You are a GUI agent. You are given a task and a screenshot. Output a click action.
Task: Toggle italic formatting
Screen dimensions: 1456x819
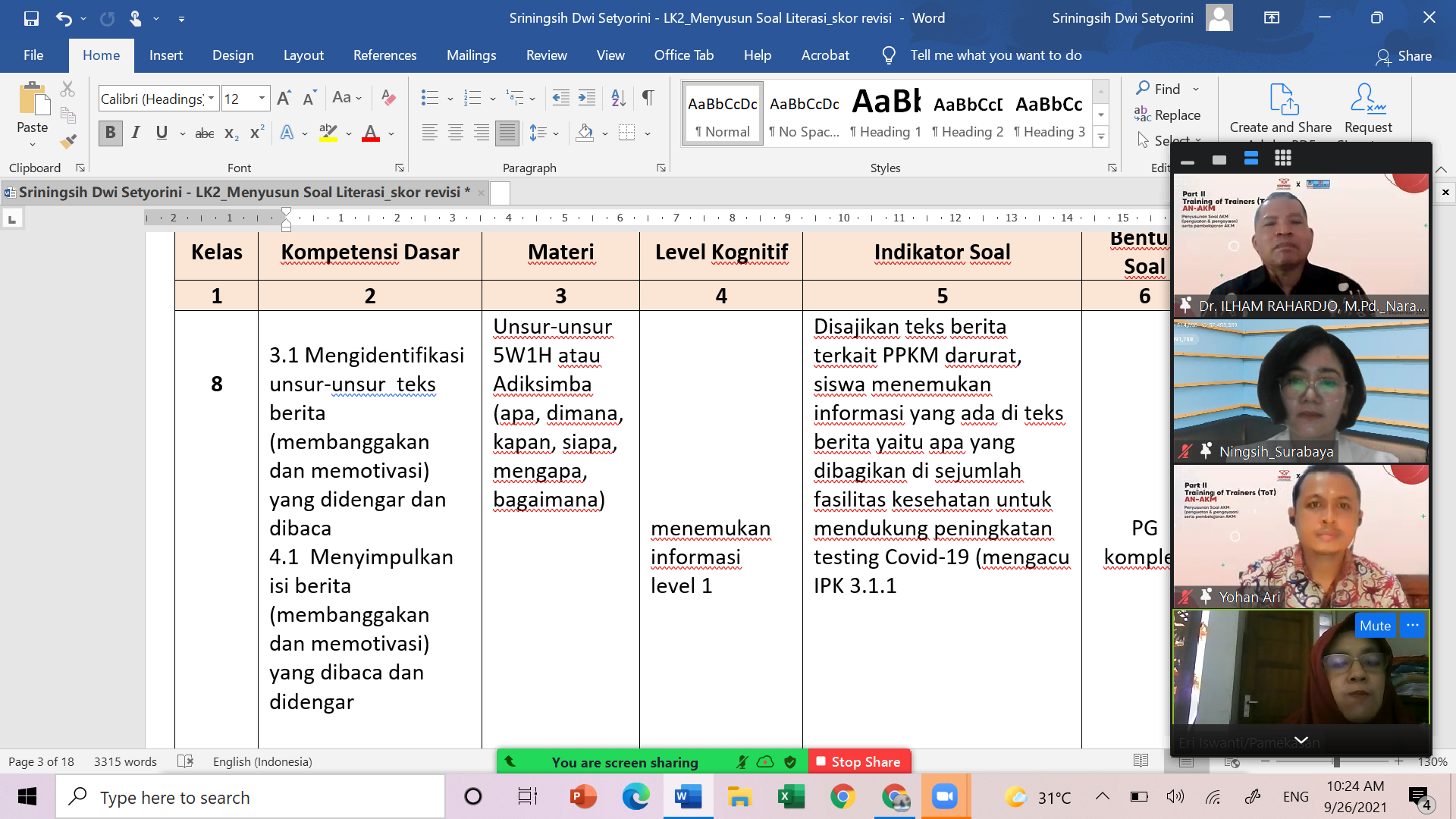136,133
